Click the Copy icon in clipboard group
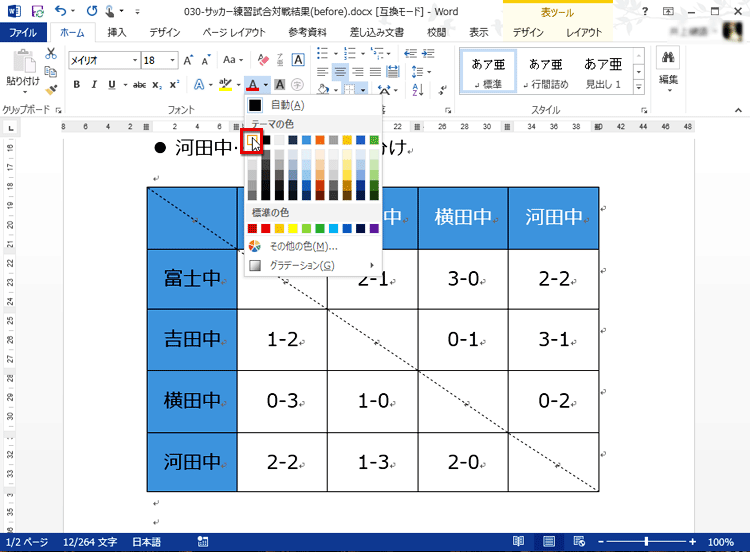 pos(51,72)
